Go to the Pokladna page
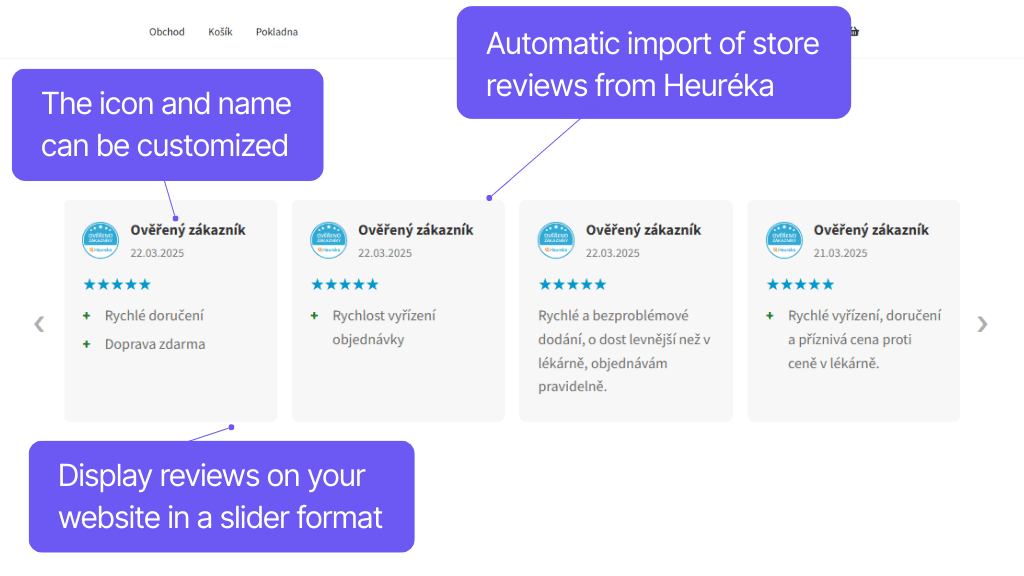The image size is (1024, 576). (277, 32)
